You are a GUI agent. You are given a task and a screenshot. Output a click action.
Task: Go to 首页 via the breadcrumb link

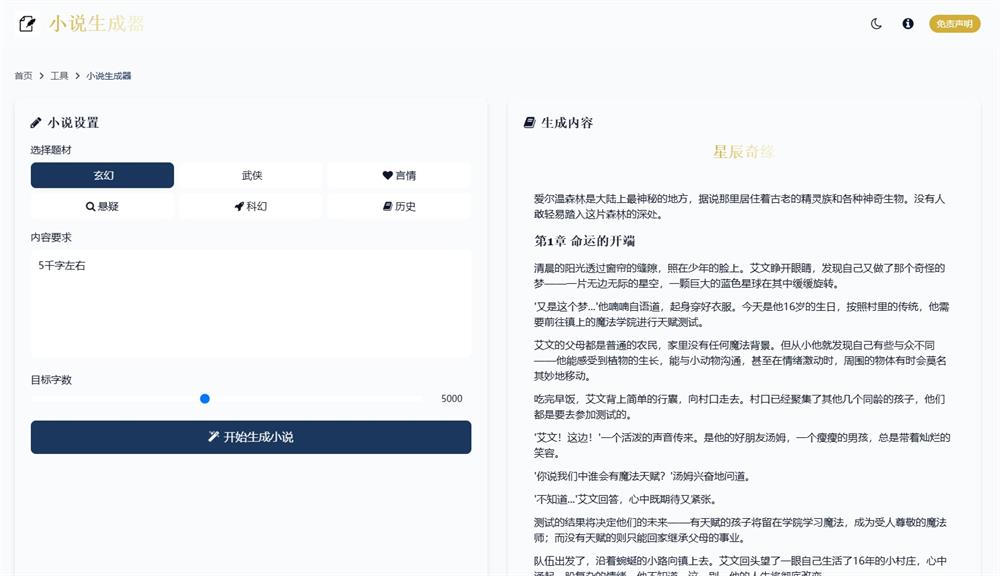pyautogui.click(x=21, y=75)
